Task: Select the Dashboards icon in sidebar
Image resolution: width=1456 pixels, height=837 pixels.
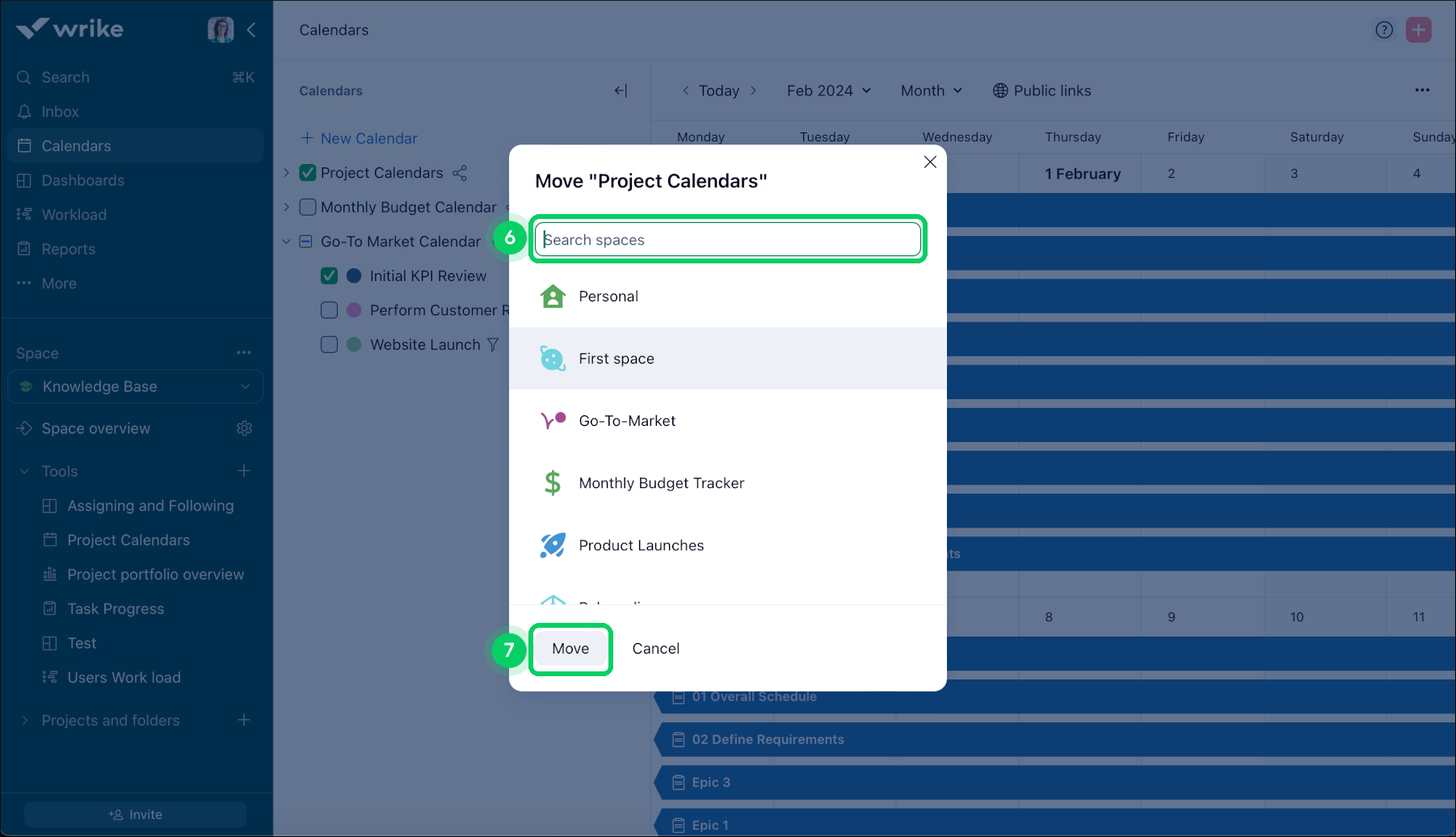Action: click(24, 180)
